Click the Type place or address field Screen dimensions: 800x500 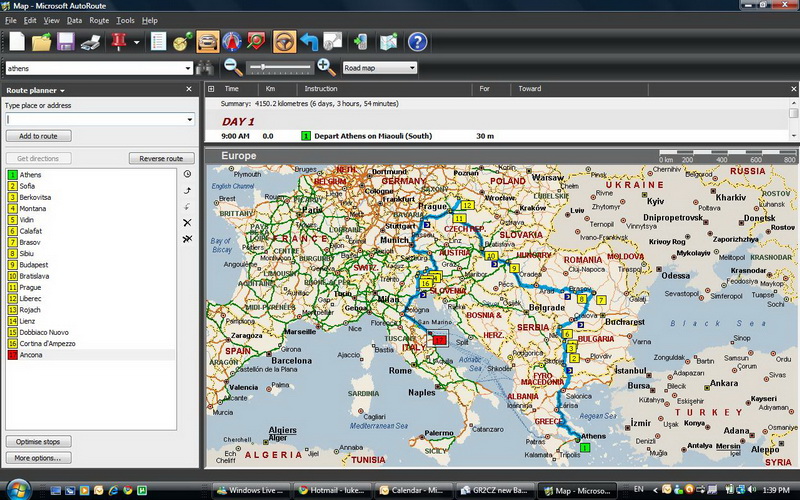[100, 119]
